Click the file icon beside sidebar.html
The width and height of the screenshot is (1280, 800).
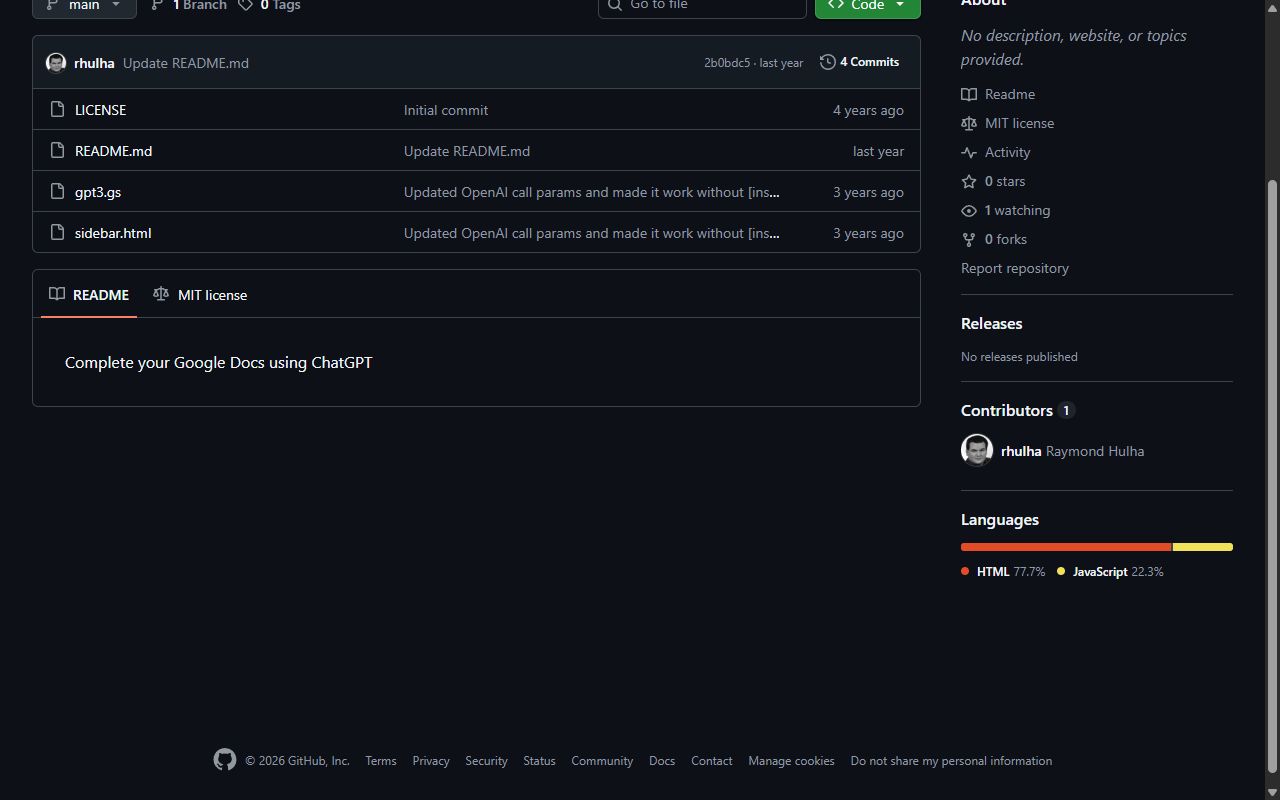click(x=58, y=233)
